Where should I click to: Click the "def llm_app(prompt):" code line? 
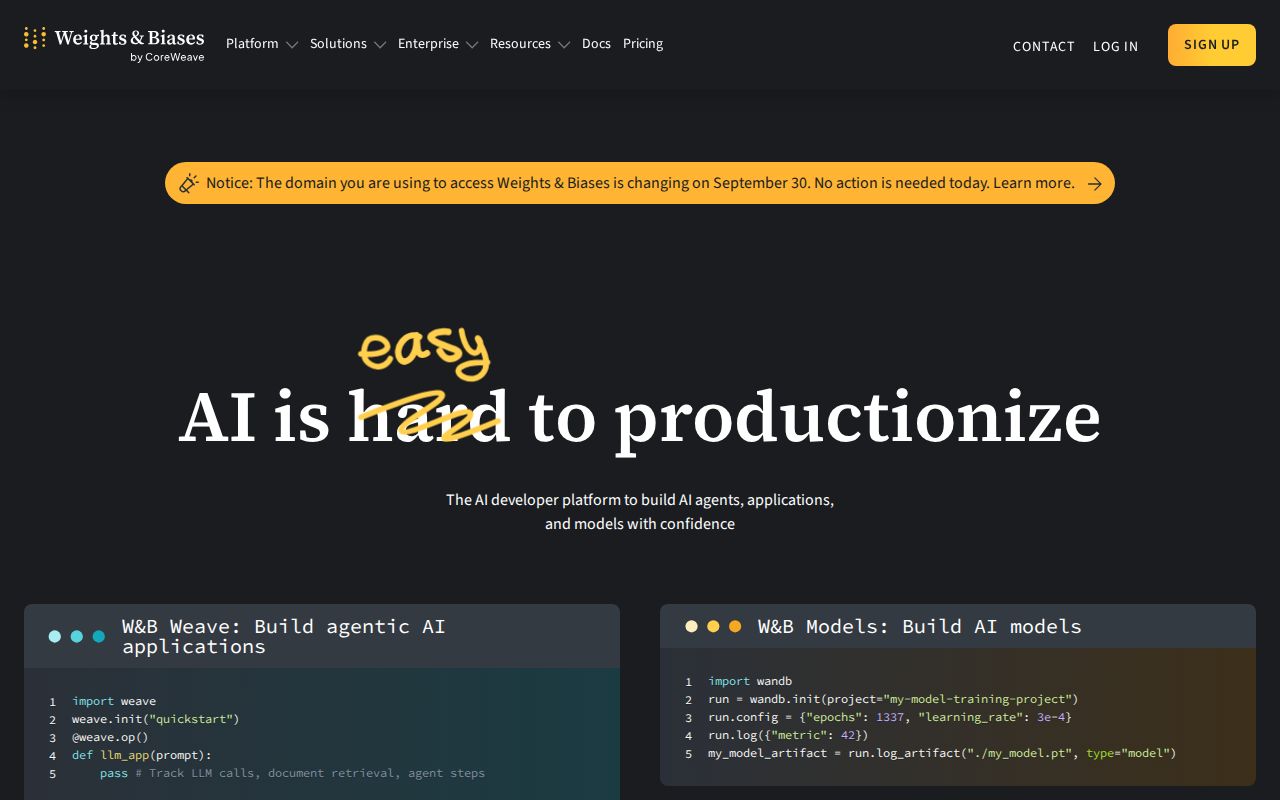(x=142, y=755)
